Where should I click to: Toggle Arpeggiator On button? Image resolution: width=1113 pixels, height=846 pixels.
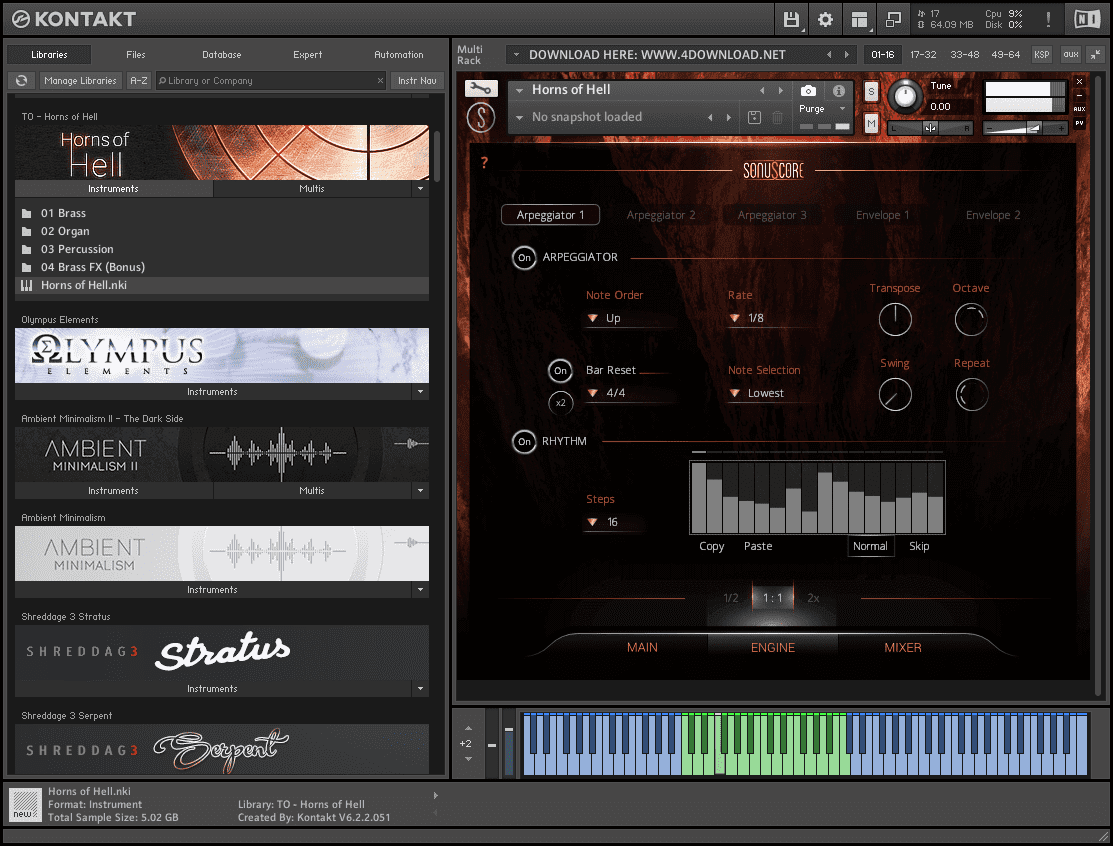[x=524, y=258]
